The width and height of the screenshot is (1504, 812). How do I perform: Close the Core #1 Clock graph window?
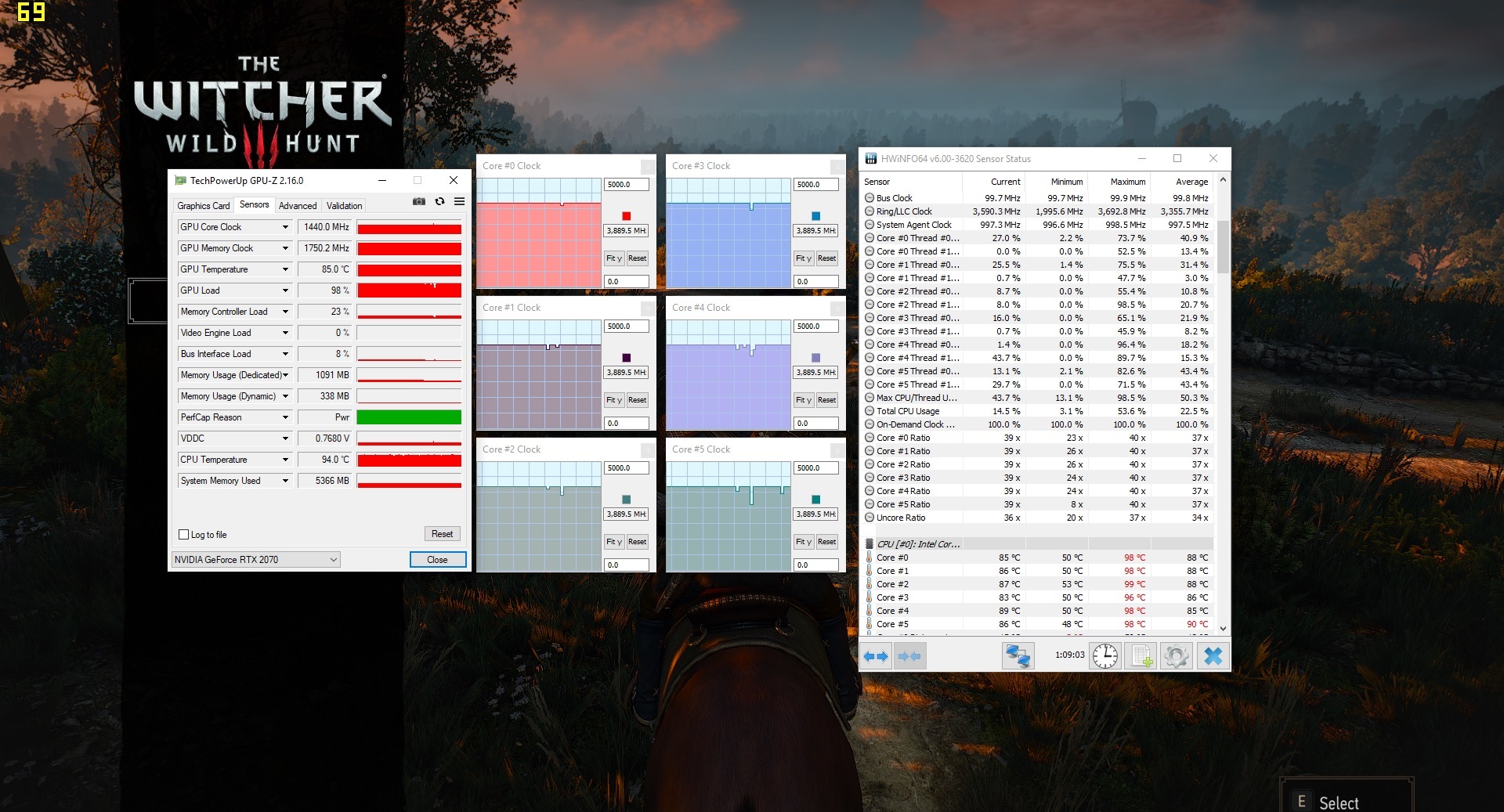tap(648, 308)
